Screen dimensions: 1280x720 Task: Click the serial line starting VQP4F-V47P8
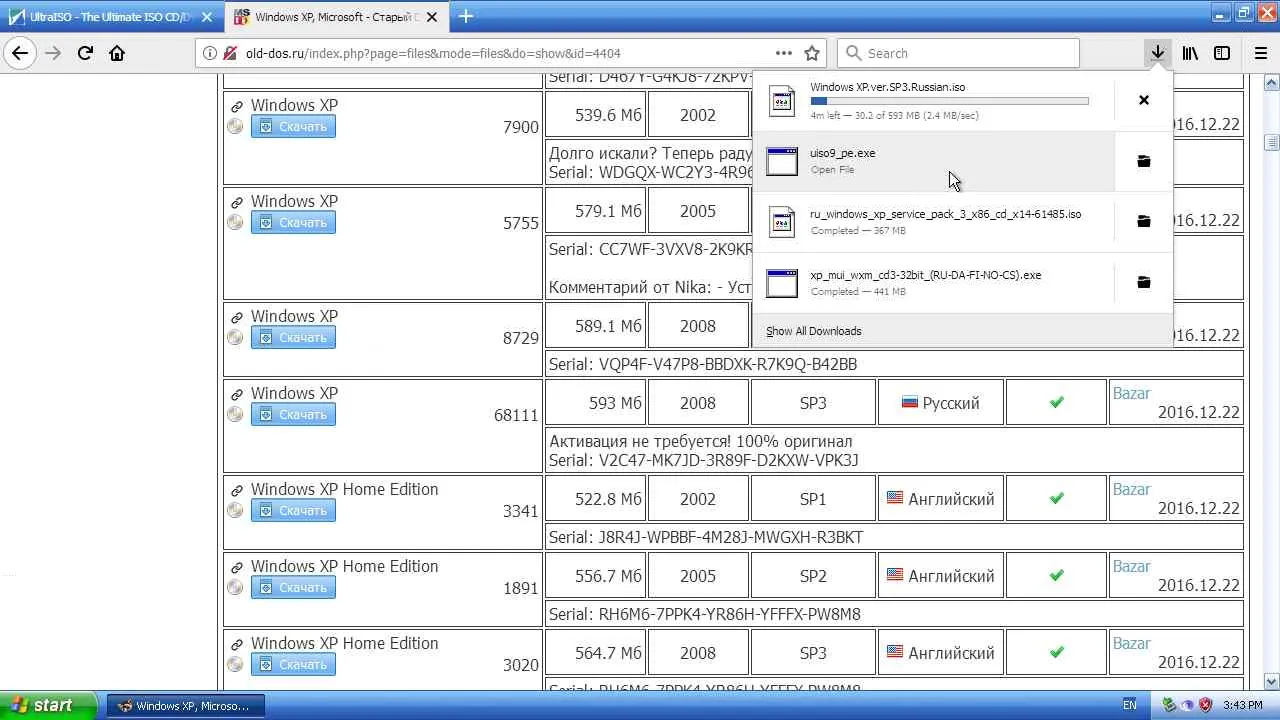[x=703, y=364]
